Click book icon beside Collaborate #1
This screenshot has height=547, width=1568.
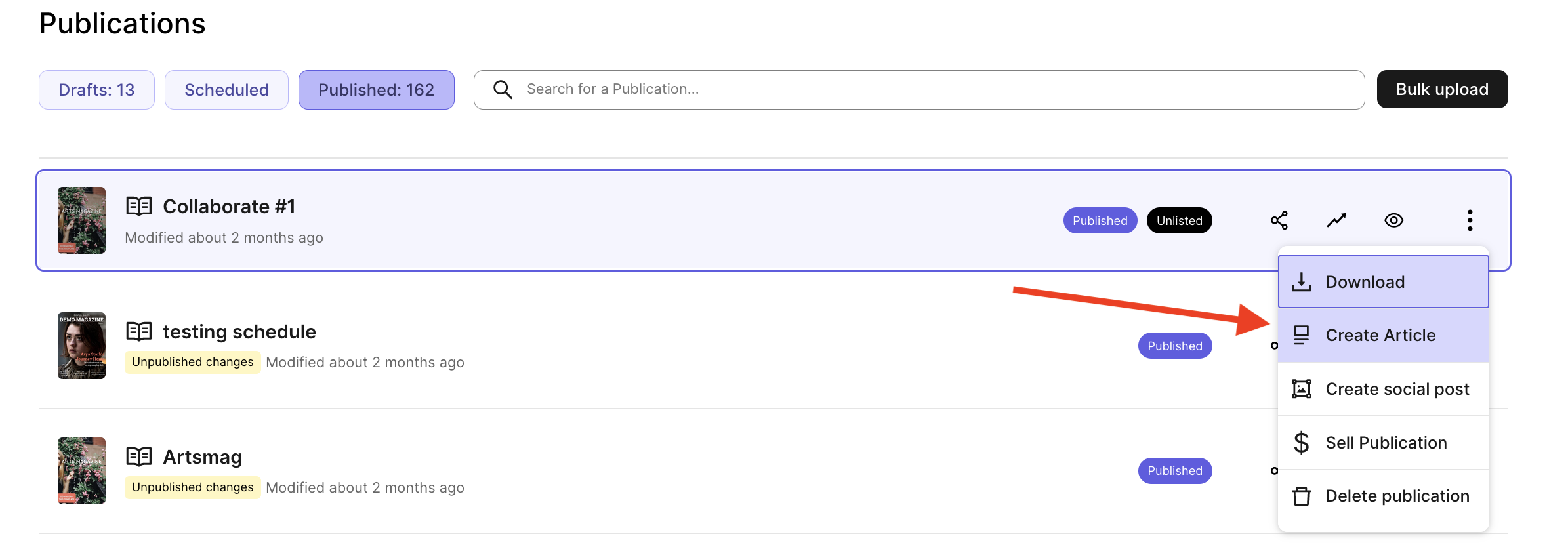(138, 207)
